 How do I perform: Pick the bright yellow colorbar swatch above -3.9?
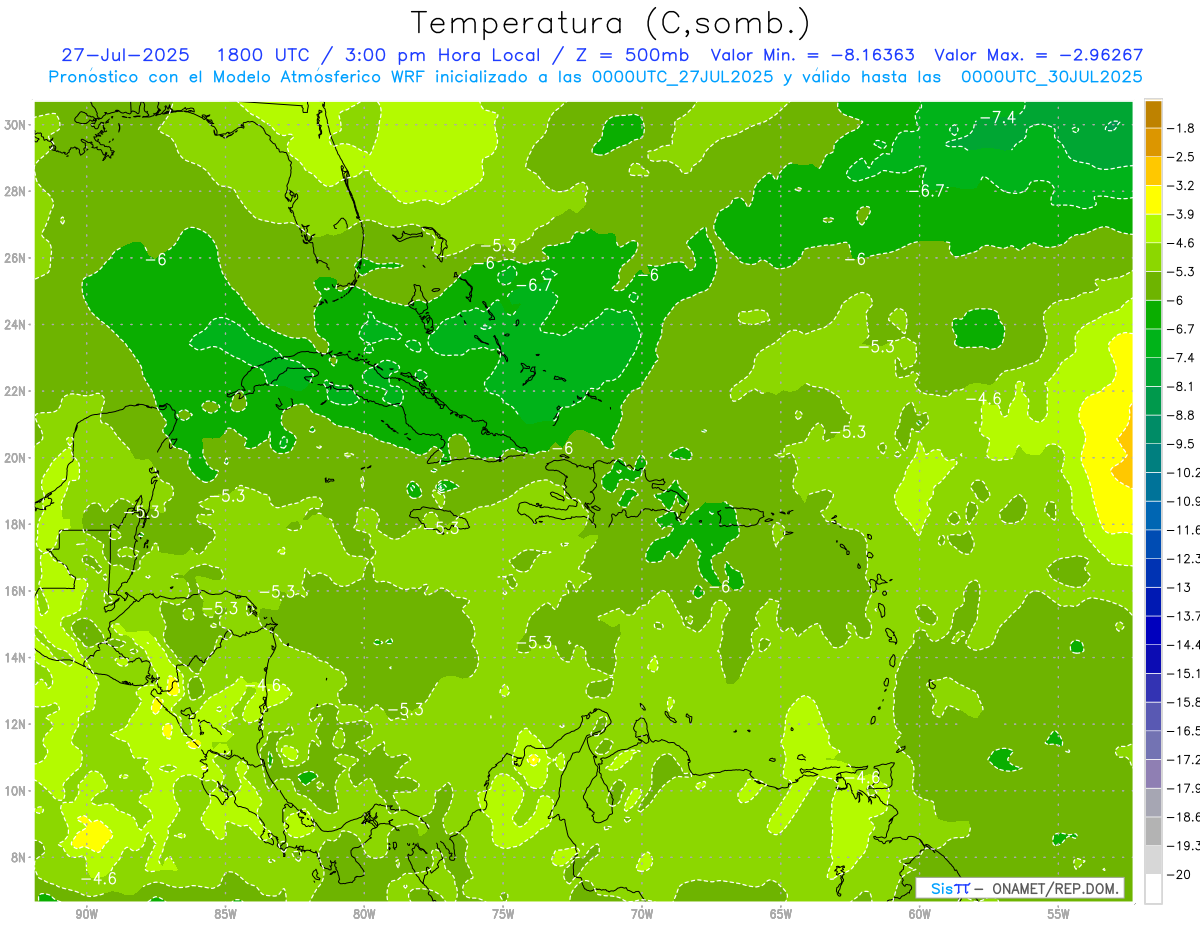(x=1153, y=200)
